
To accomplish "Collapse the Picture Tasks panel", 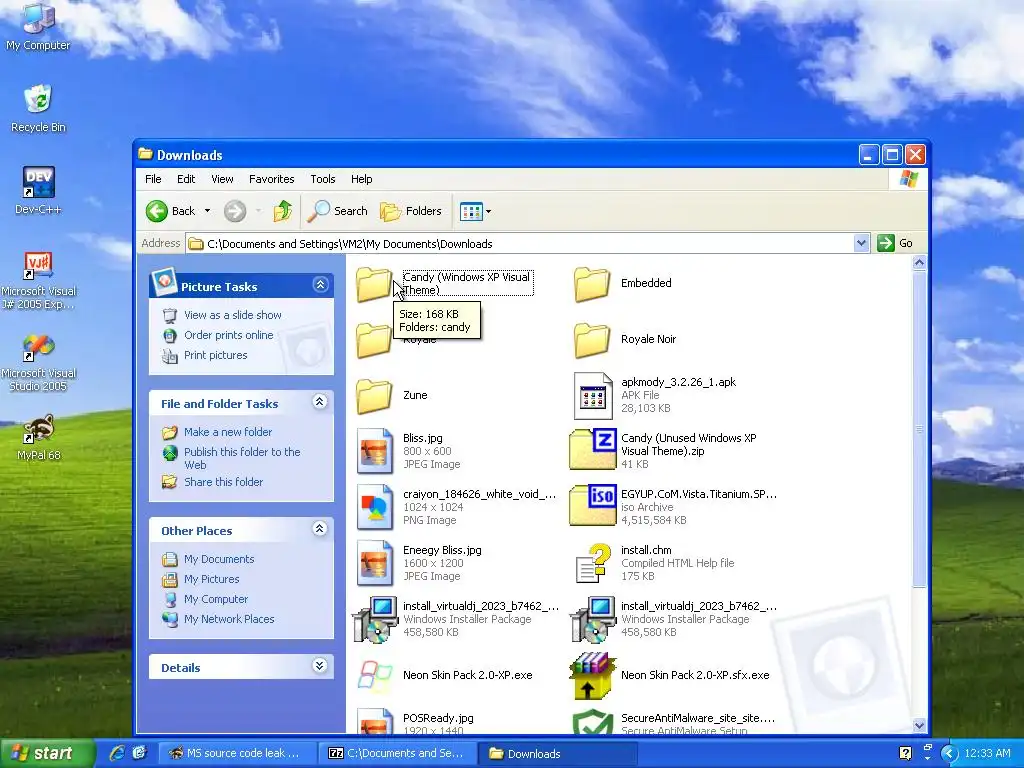I will 320,285.
